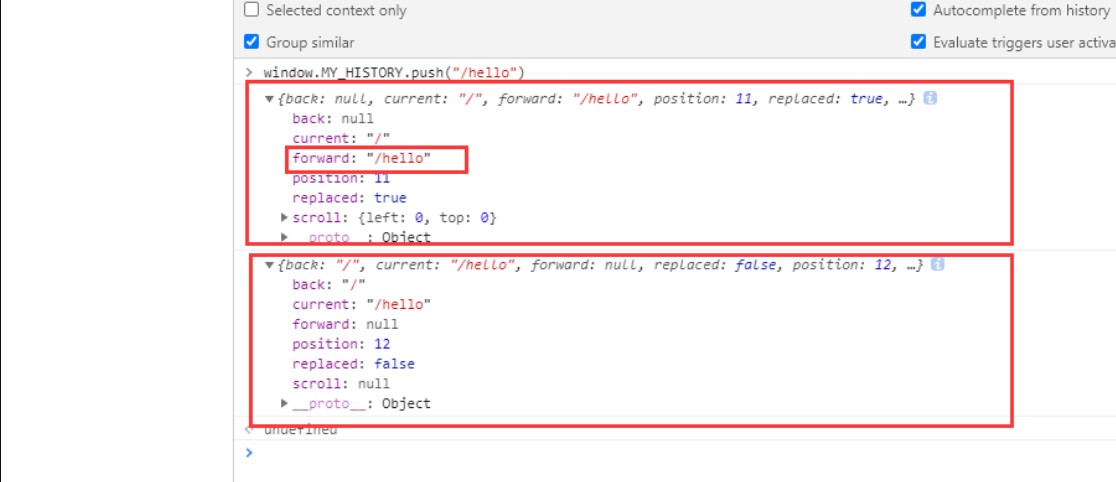Expand the scroll {left: 0, top: 0} property
Viewport: 1116px width, 482px height.
(x=285, y=218)
